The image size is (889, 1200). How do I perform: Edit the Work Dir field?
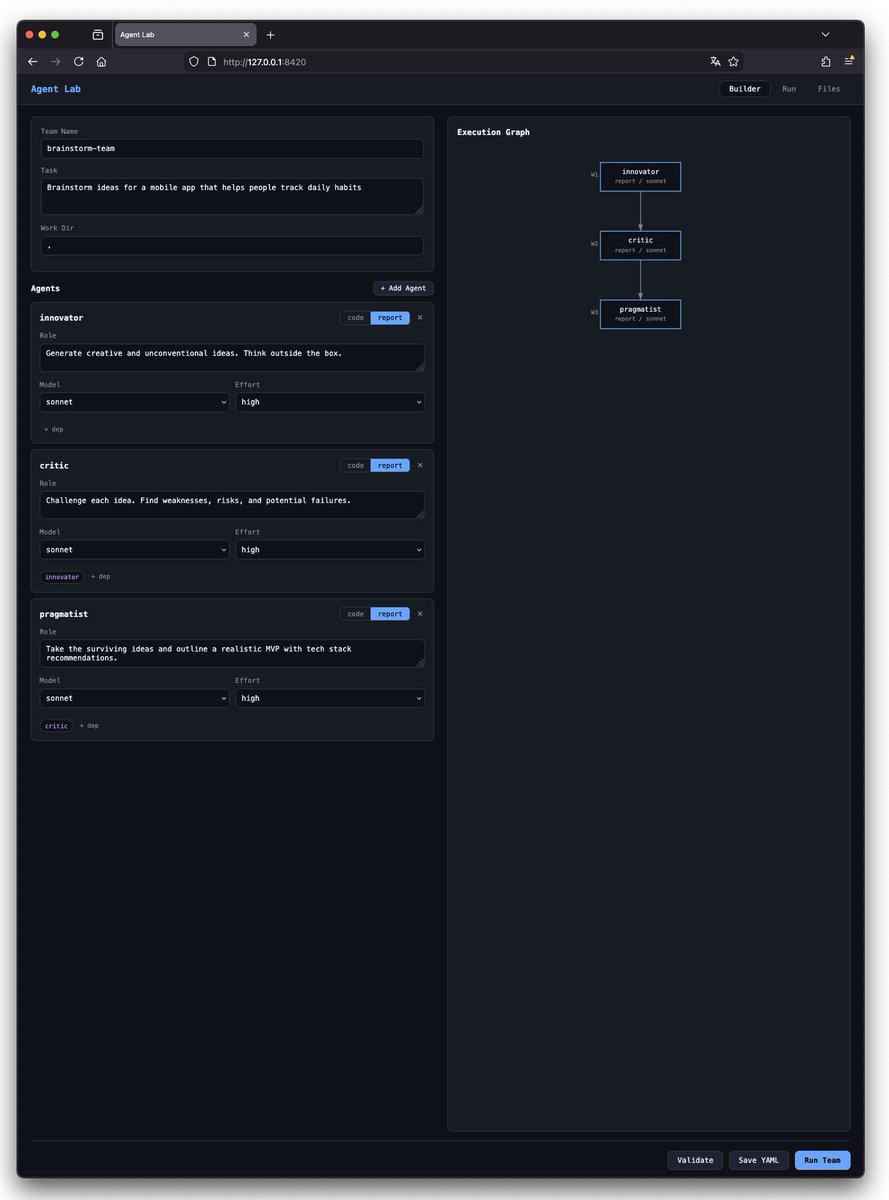click(232, 245)
